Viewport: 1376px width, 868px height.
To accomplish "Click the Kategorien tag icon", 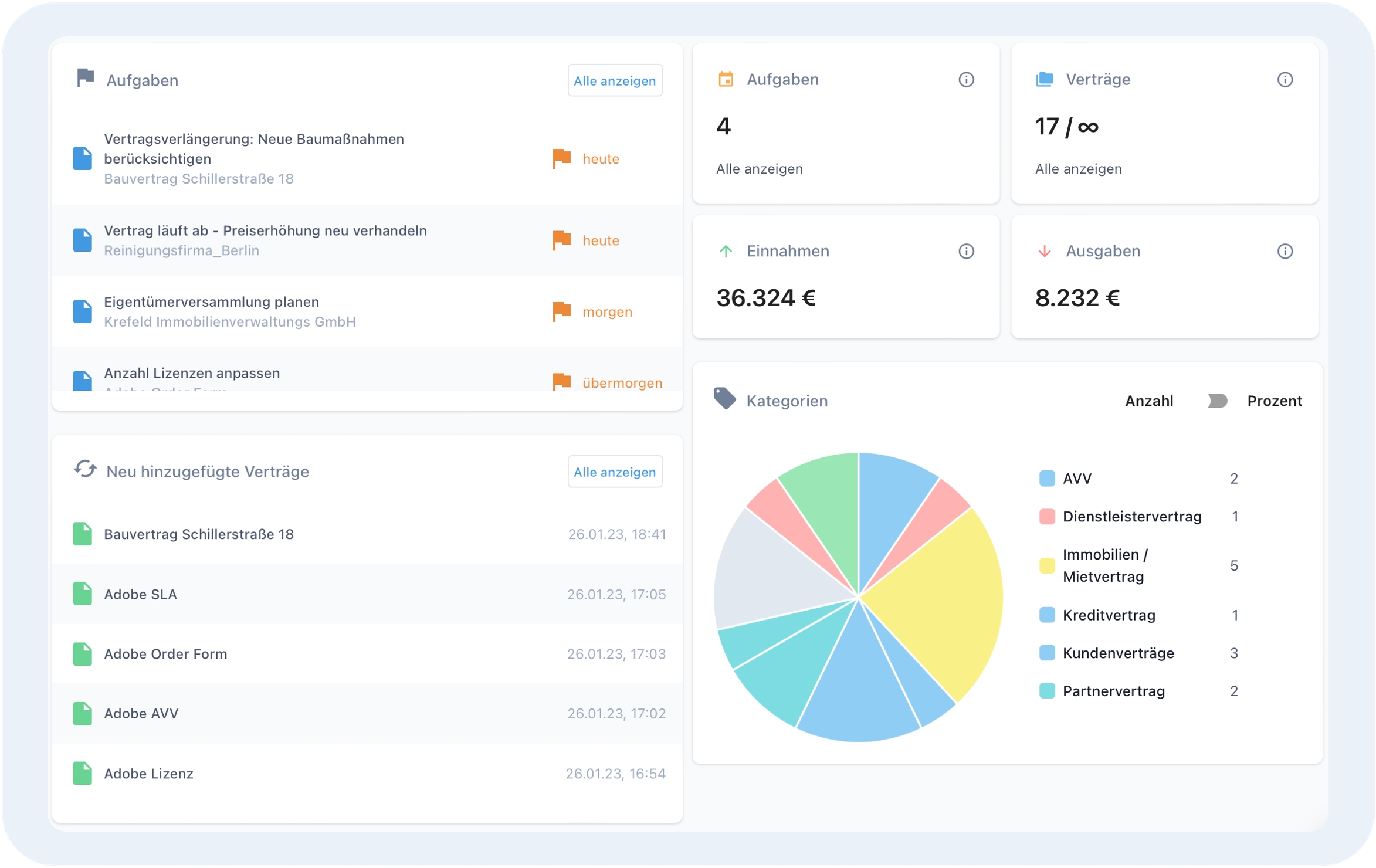I will [724, 399].
